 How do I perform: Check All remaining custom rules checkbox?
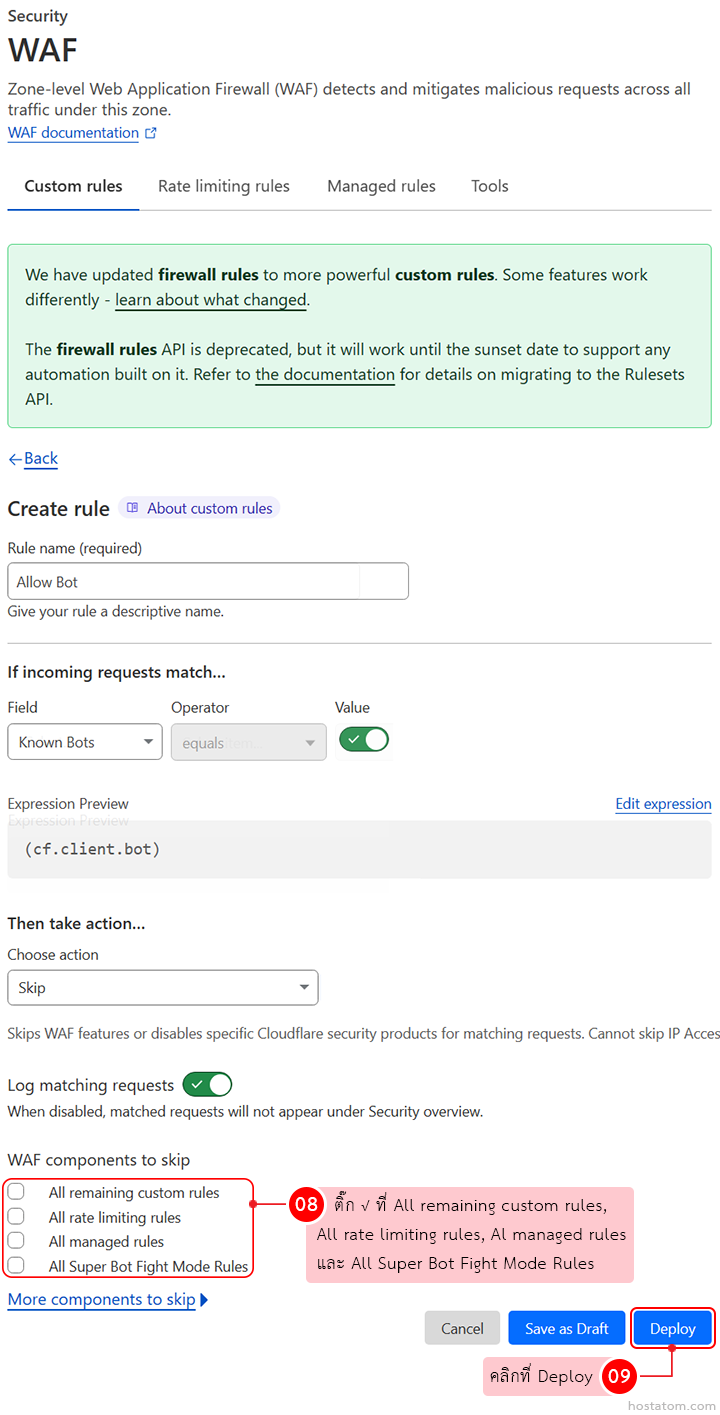click(x=16, y=1192)
